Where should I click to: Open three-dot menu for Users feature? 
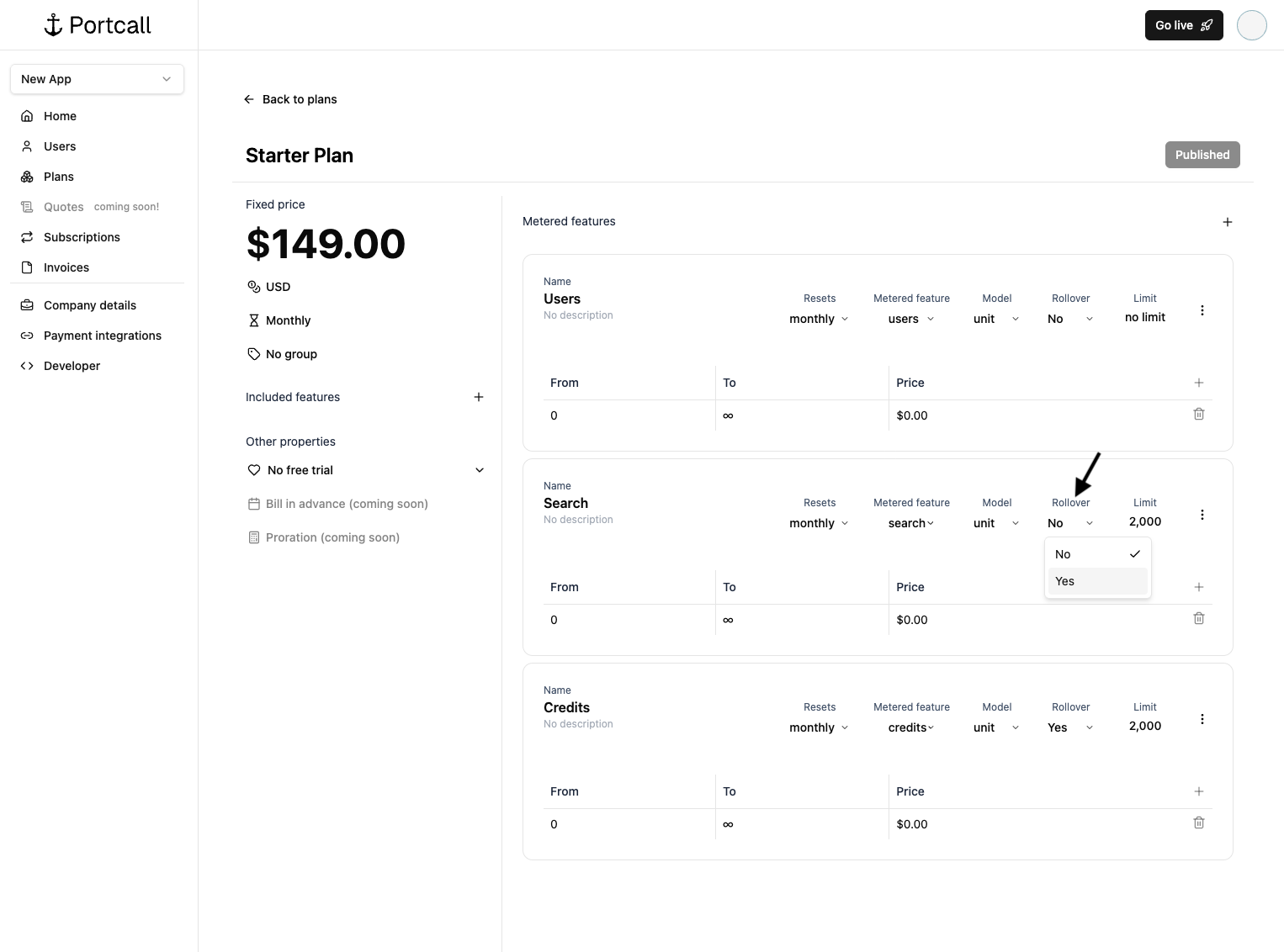(1202, 310)
